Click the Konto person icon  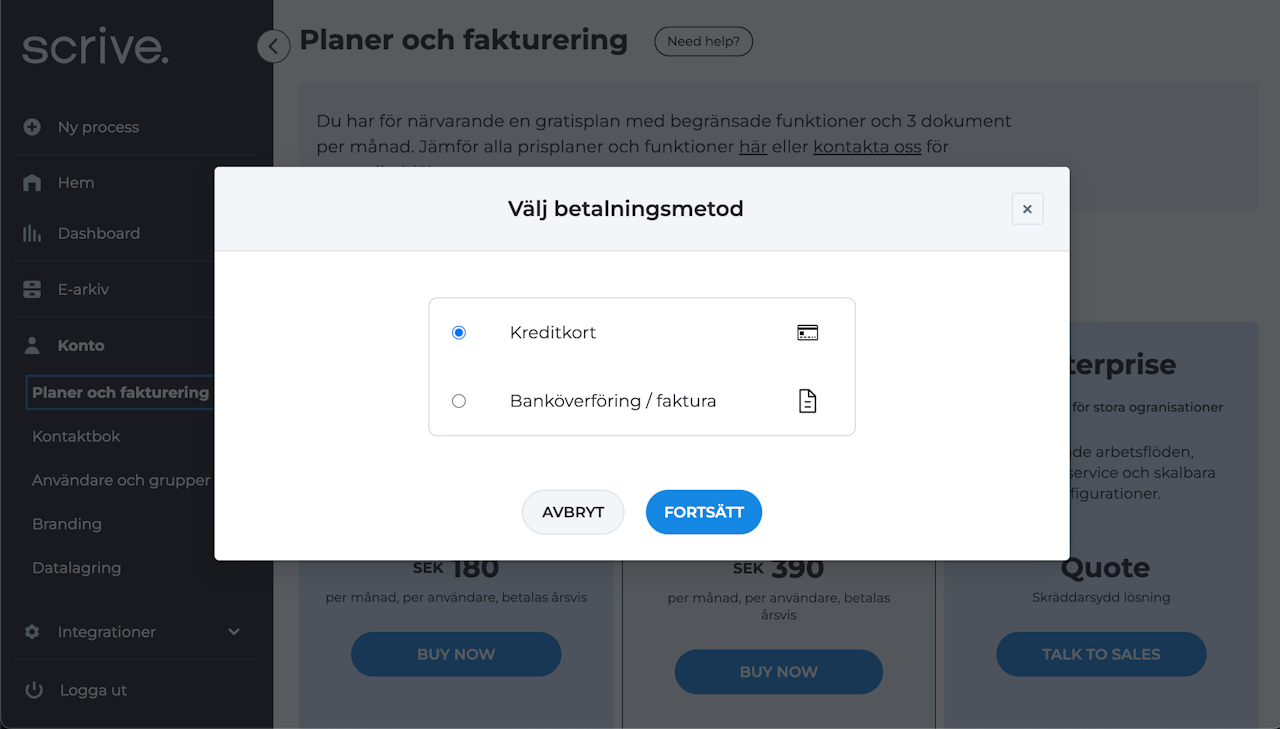click(x=32, y=346)
